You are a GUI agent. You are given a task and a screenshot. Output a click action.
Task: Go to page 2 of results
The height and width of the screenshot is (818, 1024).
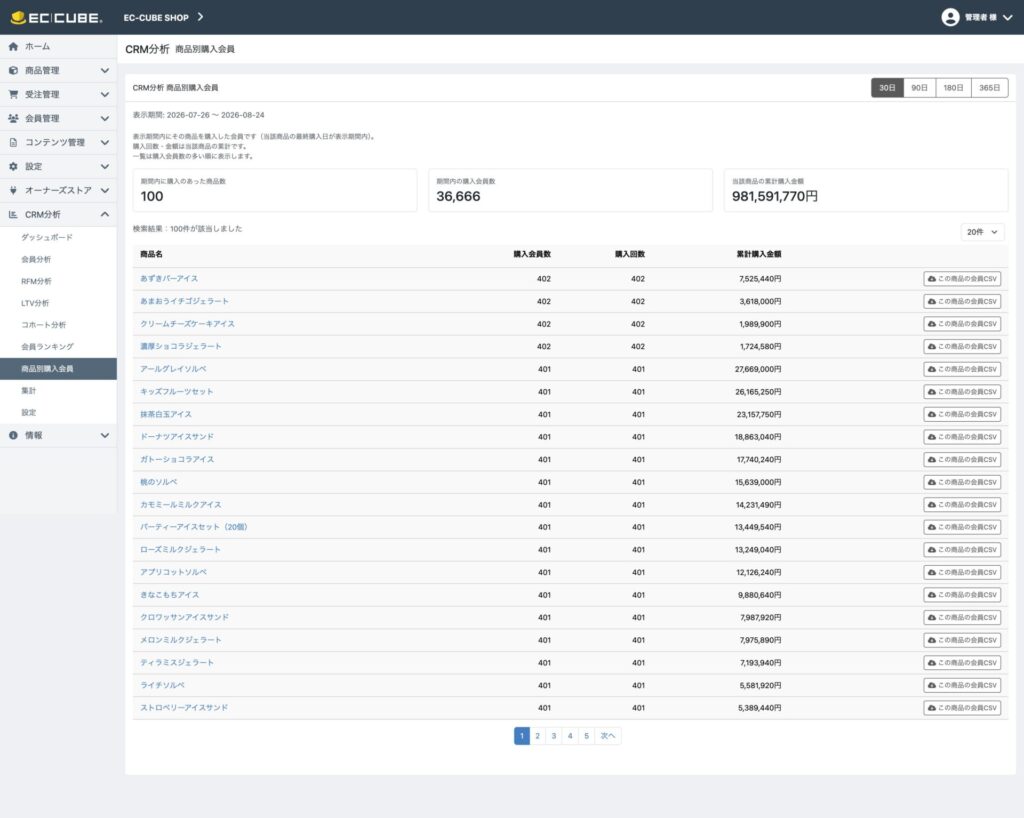(537, 736)
